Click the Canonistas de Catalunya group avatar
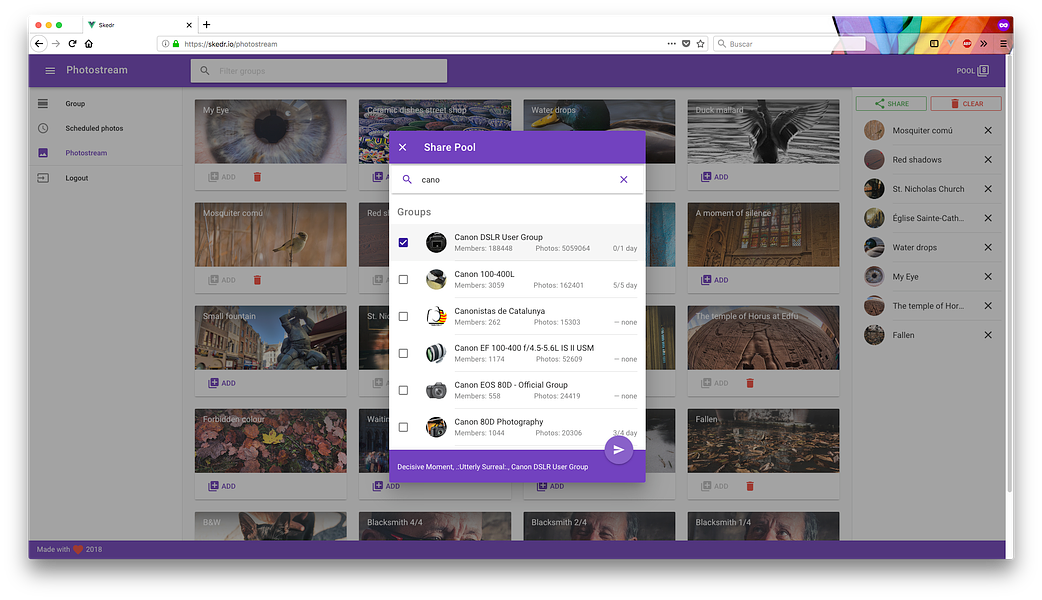Image resolution: width=1042 pixels, height=600 pixels. [x=436, y=316]
